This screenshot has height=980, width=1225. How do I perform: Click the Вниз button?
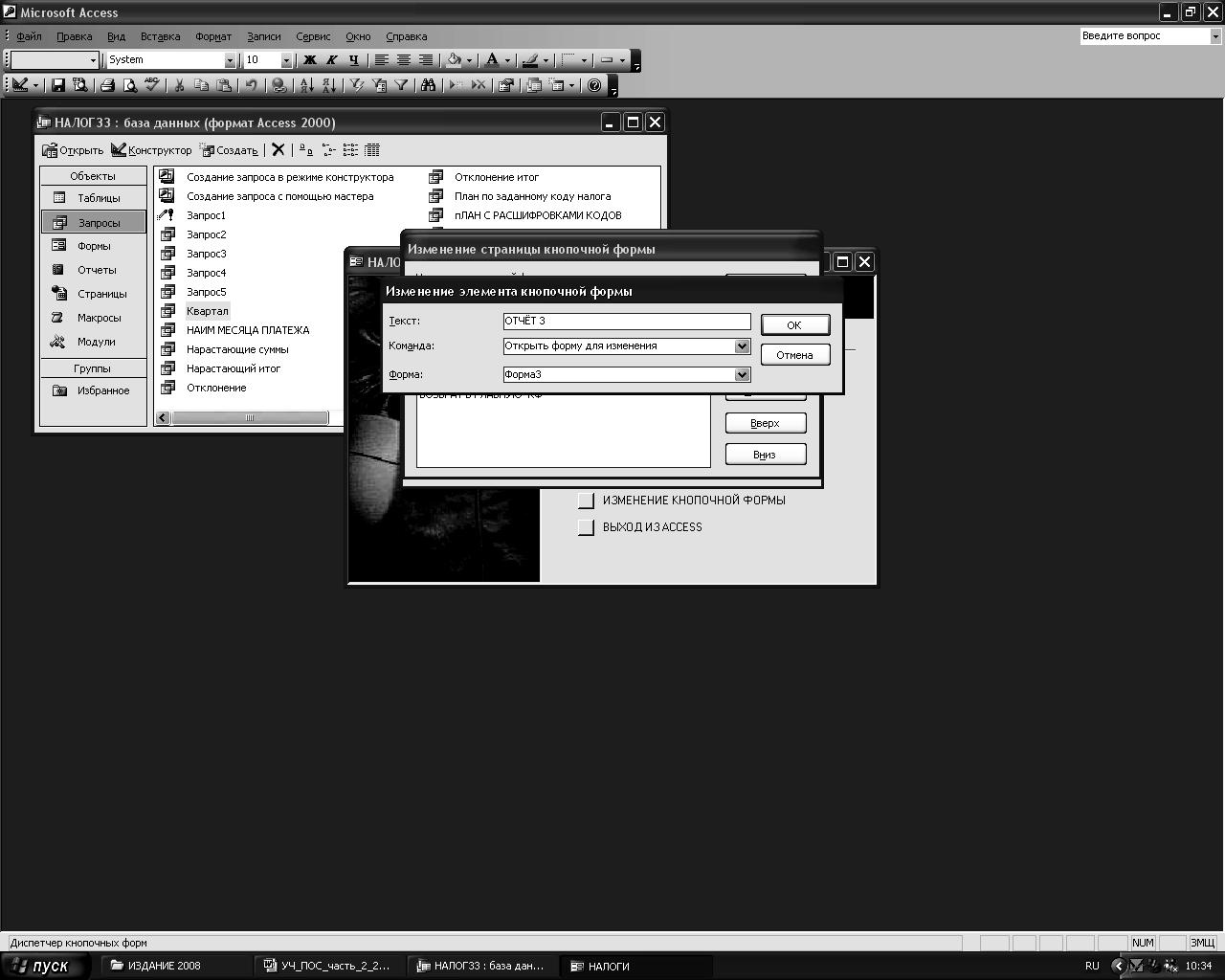[765, 455]
